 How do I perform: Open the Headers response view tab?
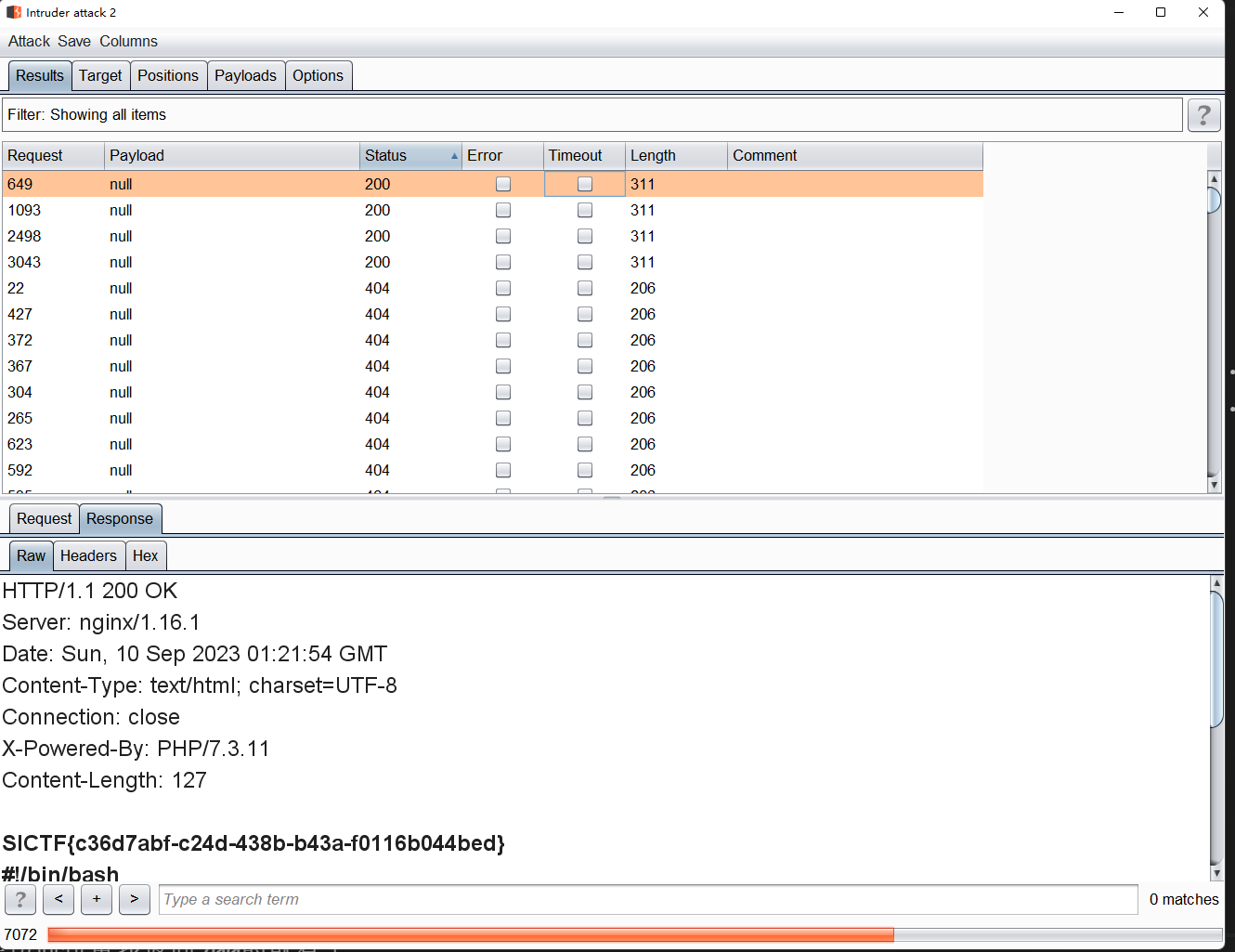[x=88, y=555]
